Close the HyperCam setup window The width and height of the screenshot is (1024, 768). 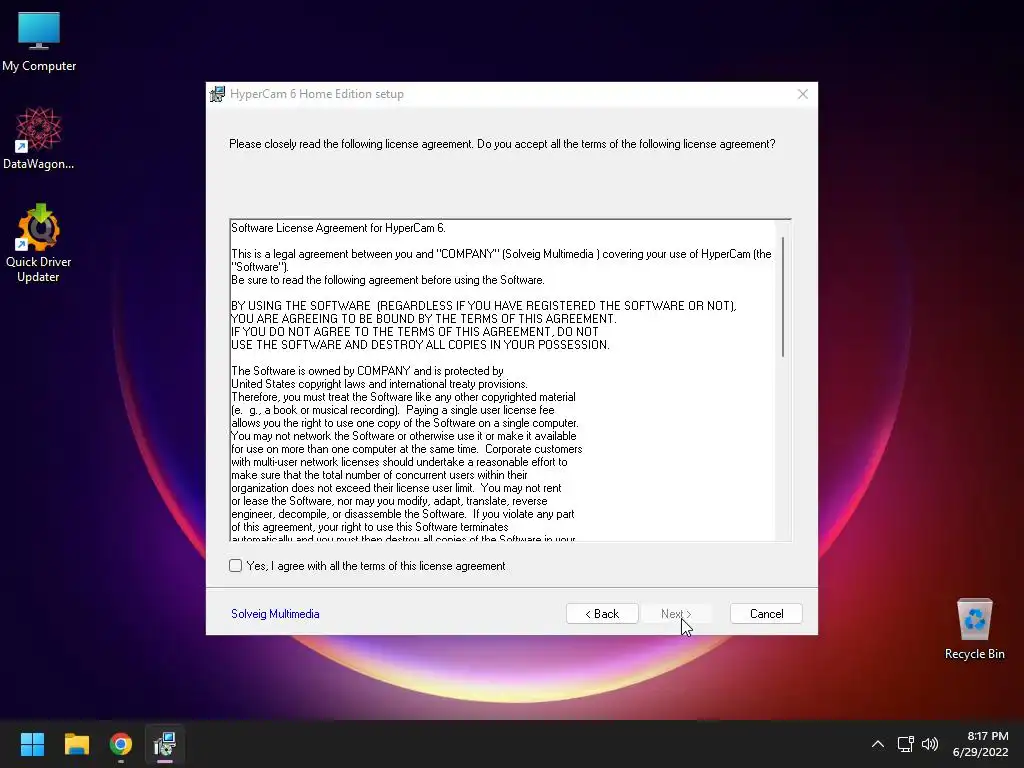point(803,94)
